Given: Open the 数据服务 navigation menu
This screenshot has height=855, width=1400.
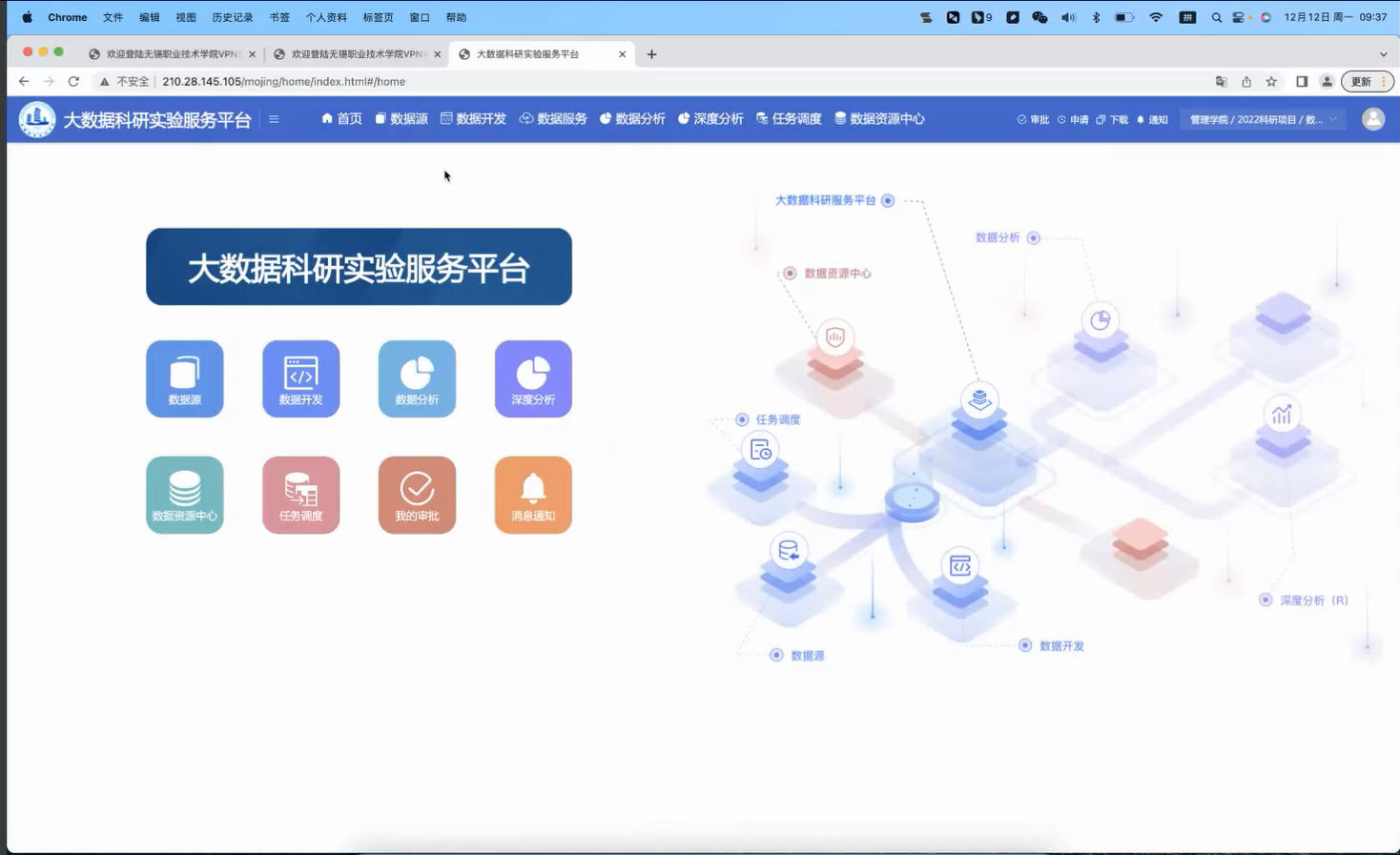Looking at the screenshot, I should [x=553, y=119].
